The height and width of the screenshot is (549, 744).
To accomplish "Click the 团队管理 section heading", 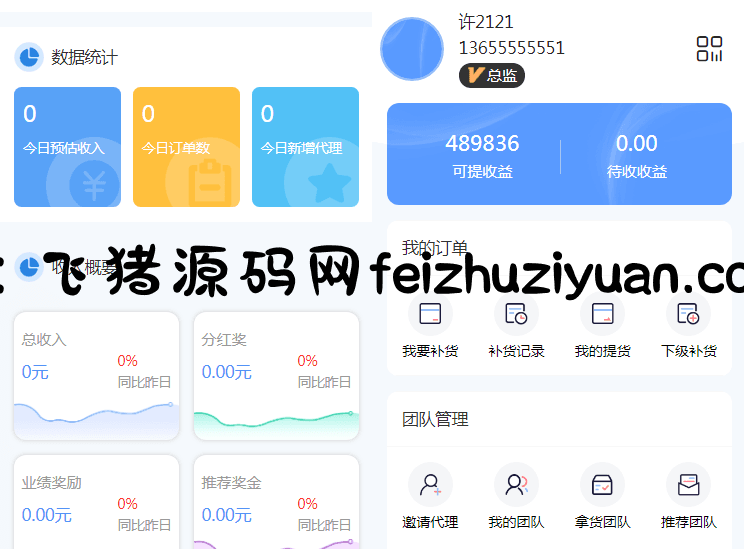I will coord(435,419).
